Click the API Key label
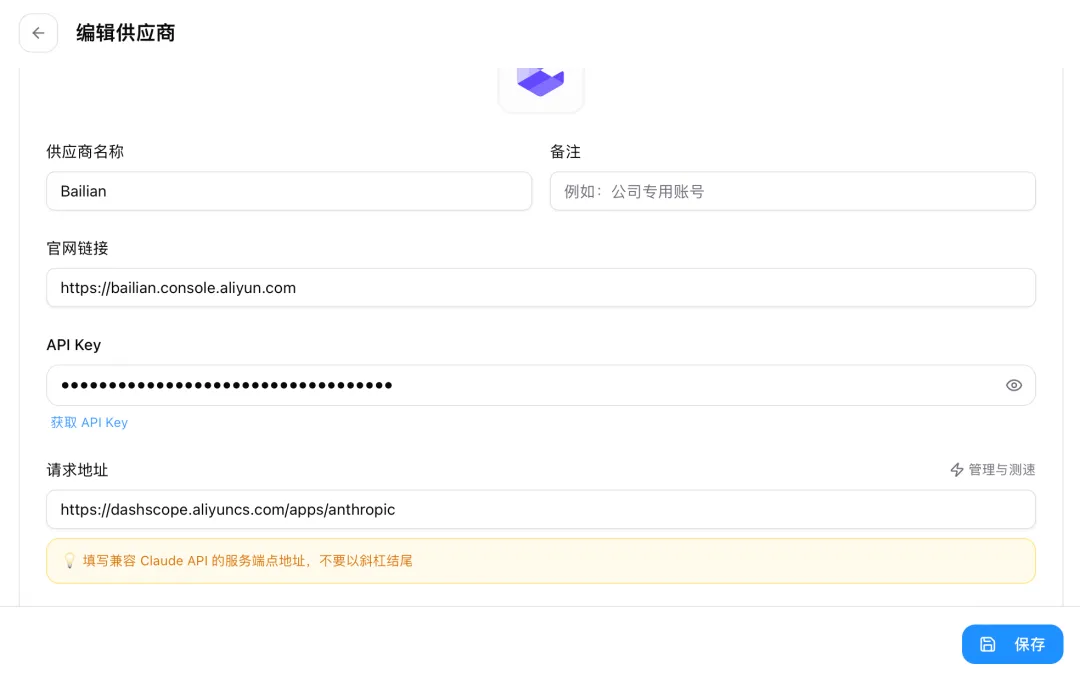 (x=74, y=345)
